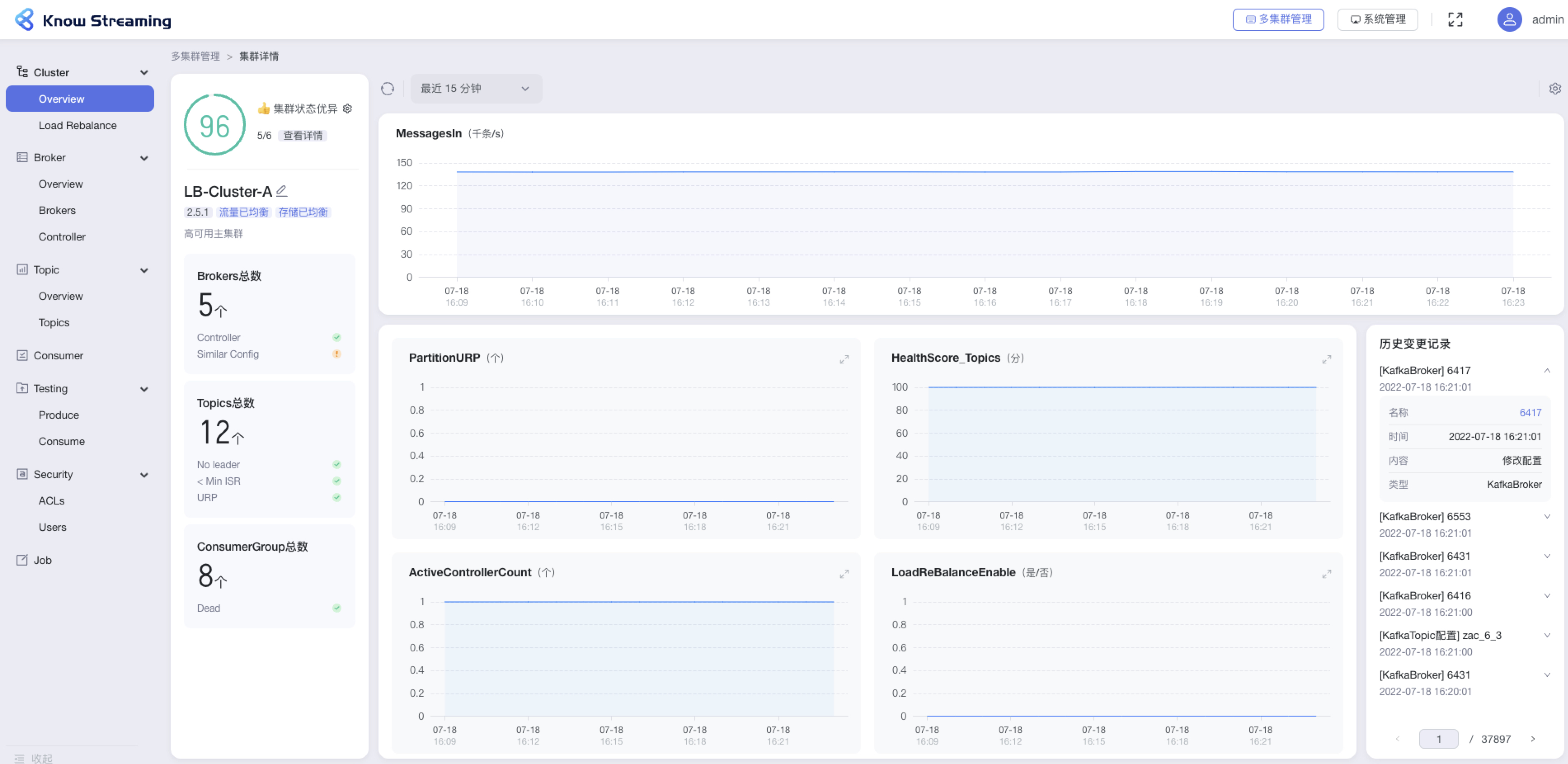Go to Brokers menu item
Screen dimensions: 1568x764
coord(57,210)
